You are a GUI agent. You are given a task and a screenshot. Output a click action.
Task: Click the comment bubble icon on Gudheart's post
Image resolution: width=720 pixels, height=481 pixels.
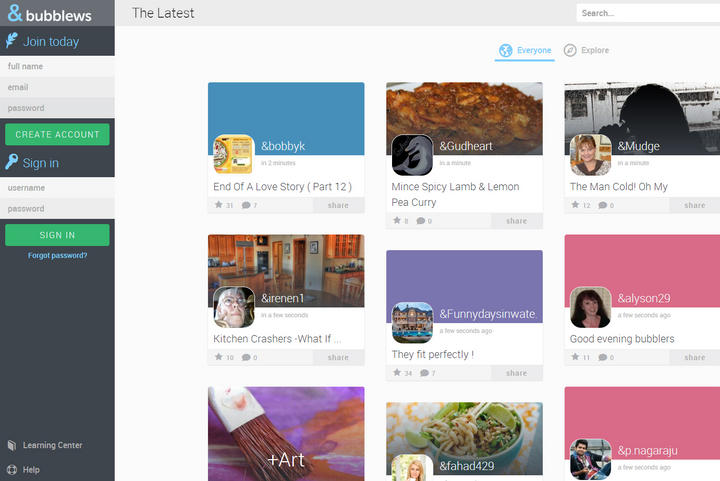(x=421, y=221)
